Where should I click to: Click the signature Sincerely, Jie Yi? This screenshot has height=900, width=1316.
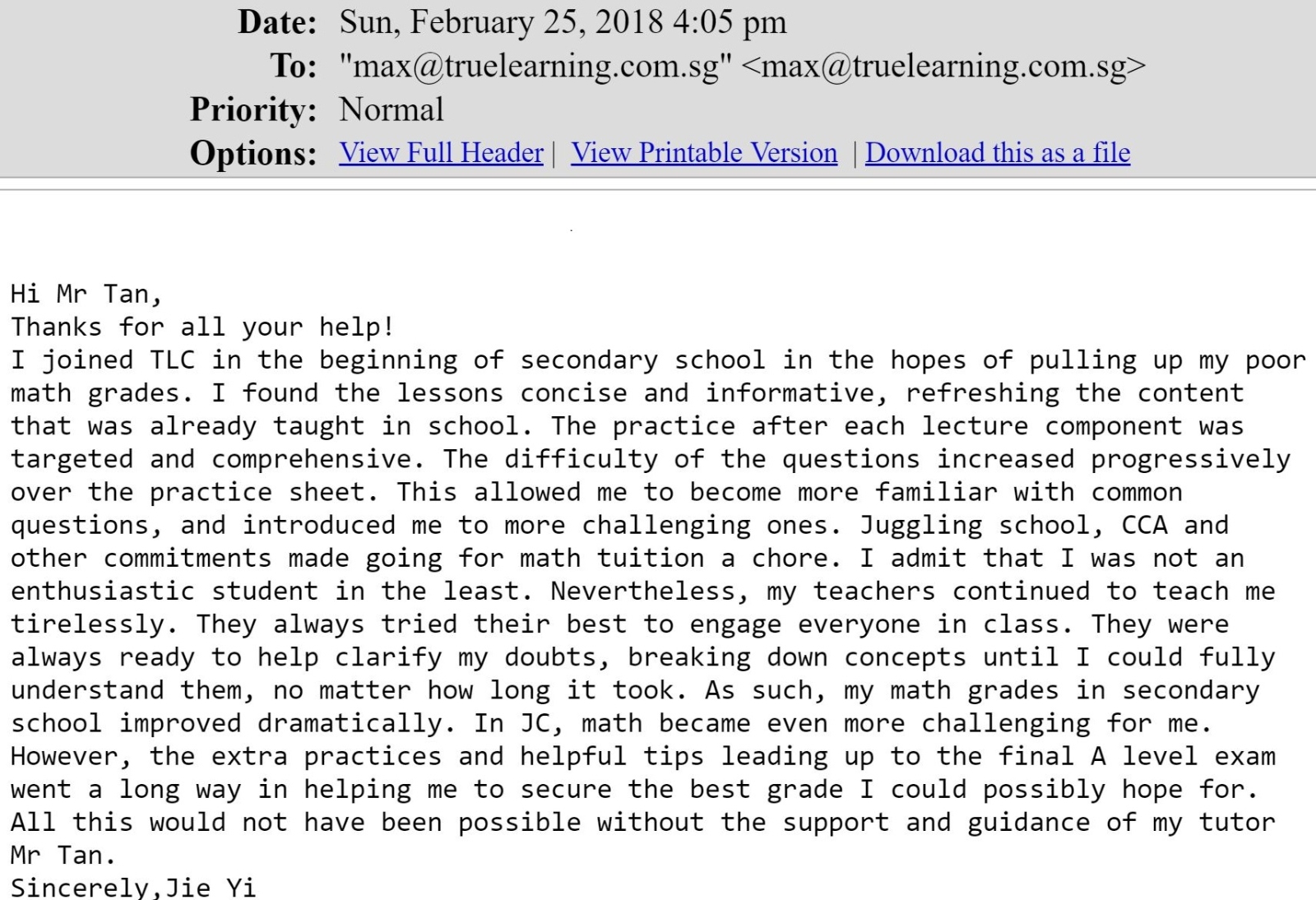[x=133, y=888]
